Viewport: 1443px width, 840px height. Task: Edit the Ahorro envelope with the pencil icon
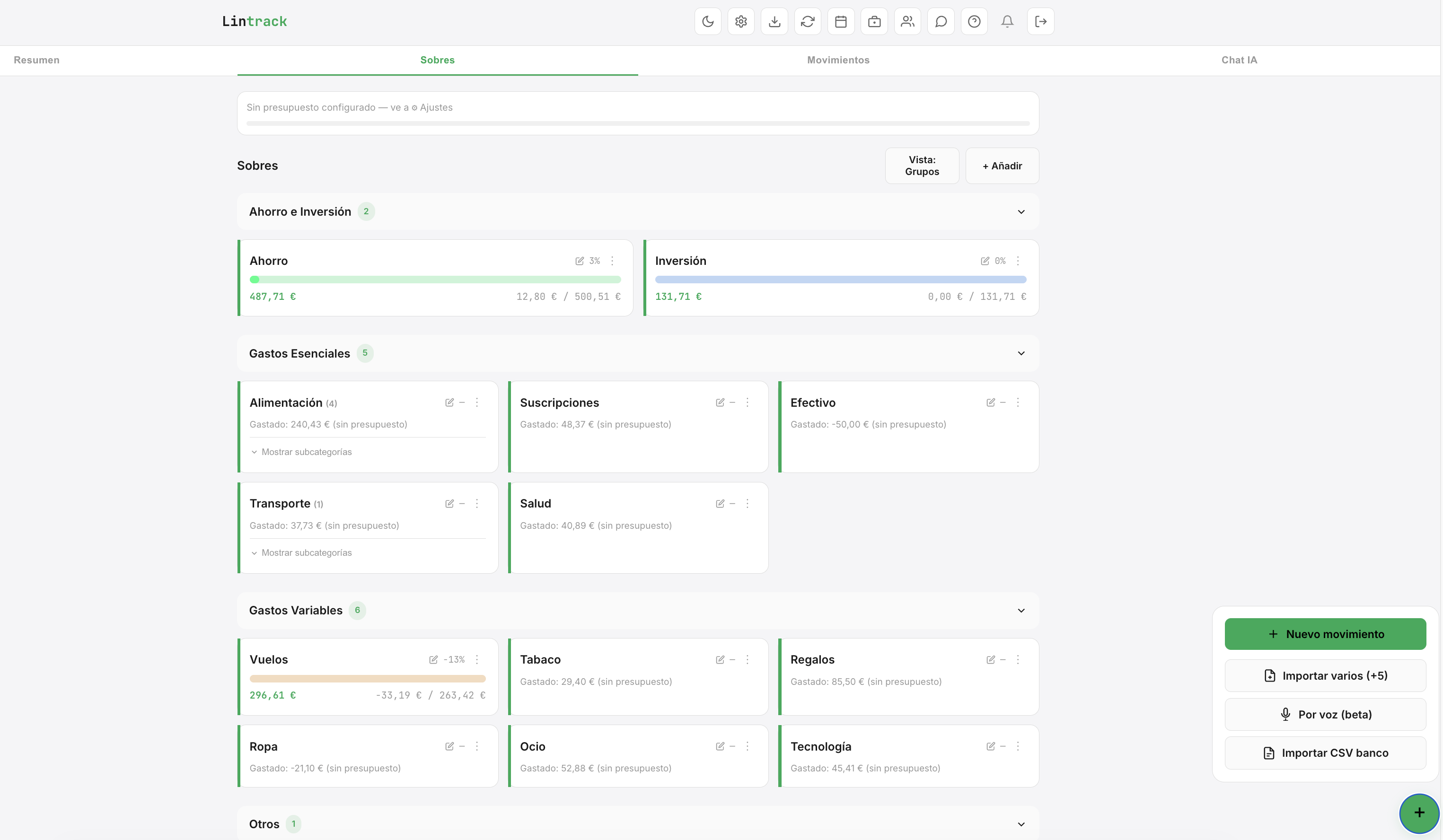(580, 261)
